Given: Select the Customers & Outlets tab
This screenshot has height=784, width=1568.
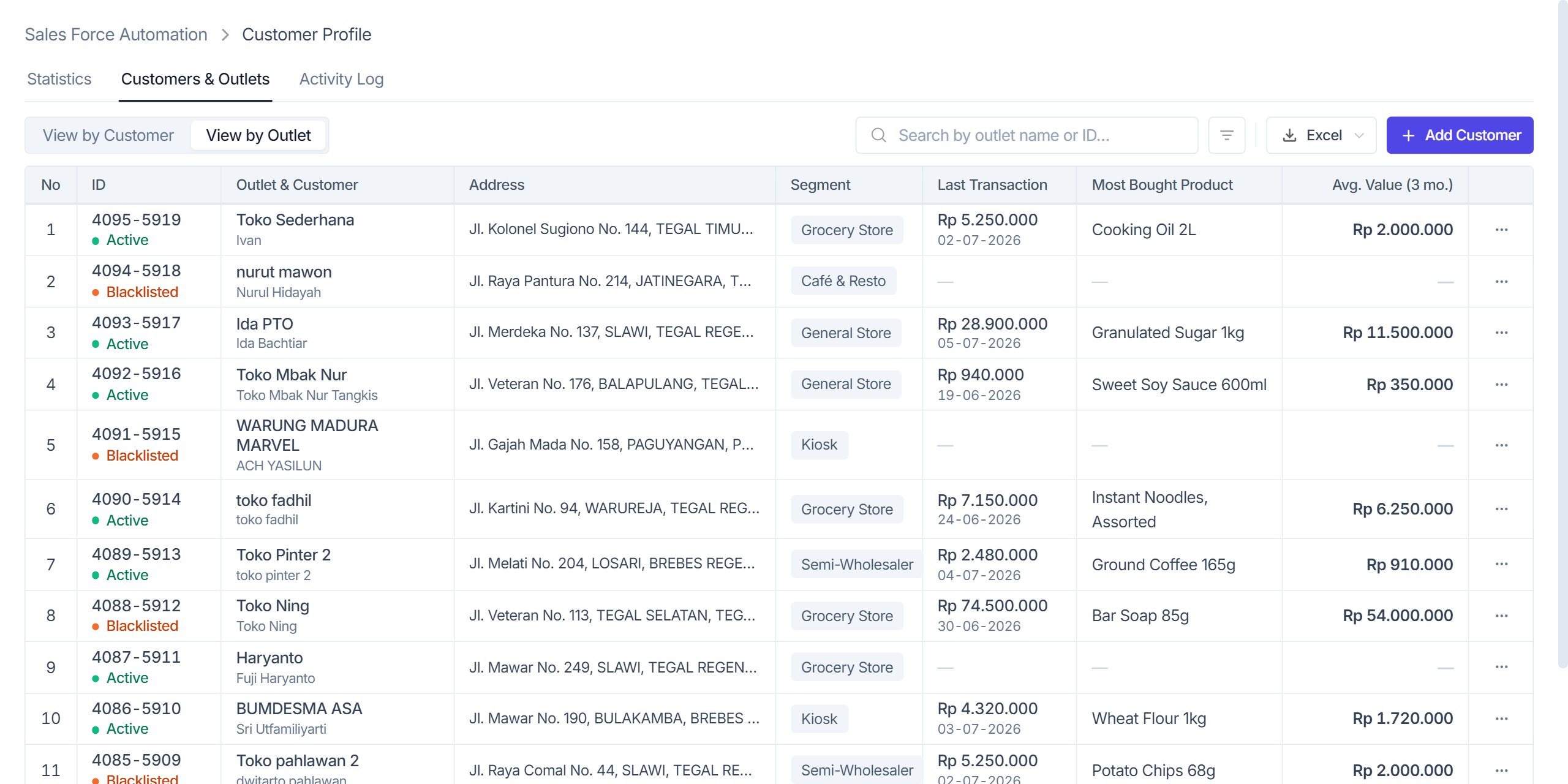Looking at the screenshot, I should point(195,79).
